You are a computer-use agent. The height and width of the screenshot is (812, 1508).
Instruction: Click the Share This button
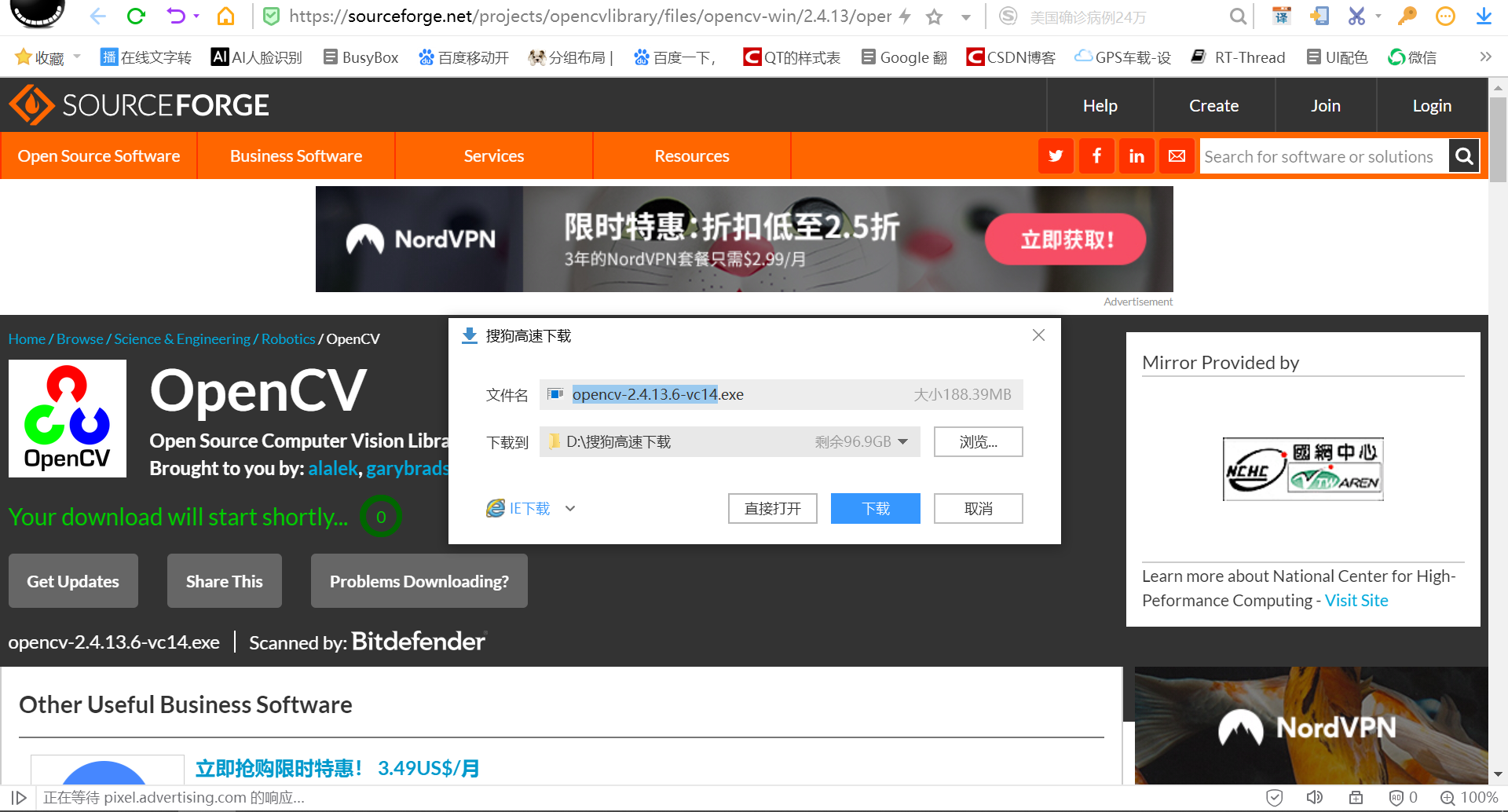(x=225, y=581)
